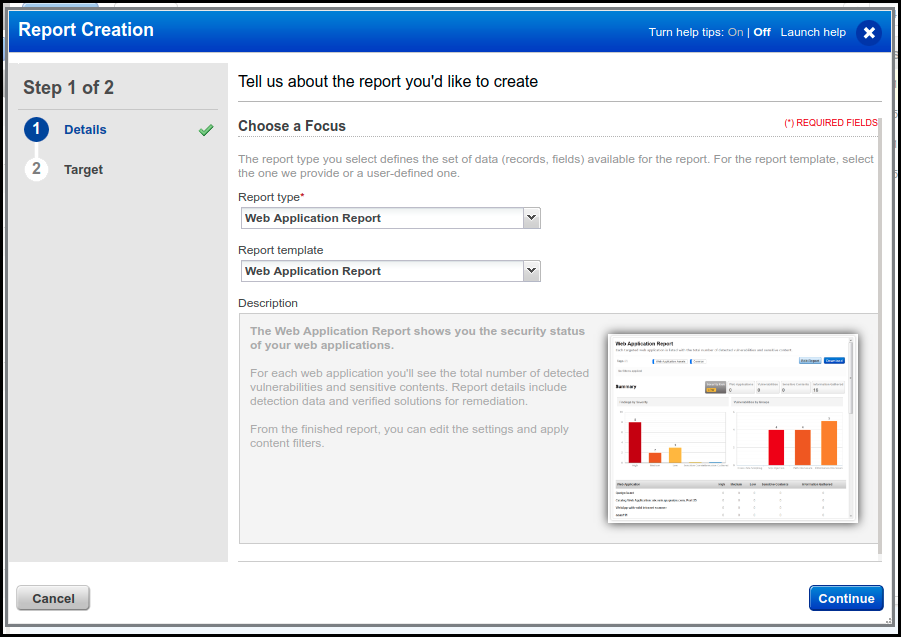
Task: Expand the Web Application Report type list
Action: (531, 218)
